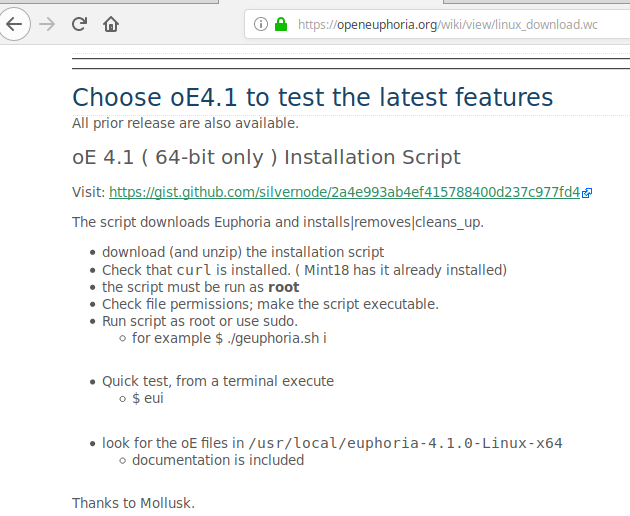Image resolution: width=630 pixels, height=516 pixels.
Task: Open the browser home page
Action: [111, 25]
